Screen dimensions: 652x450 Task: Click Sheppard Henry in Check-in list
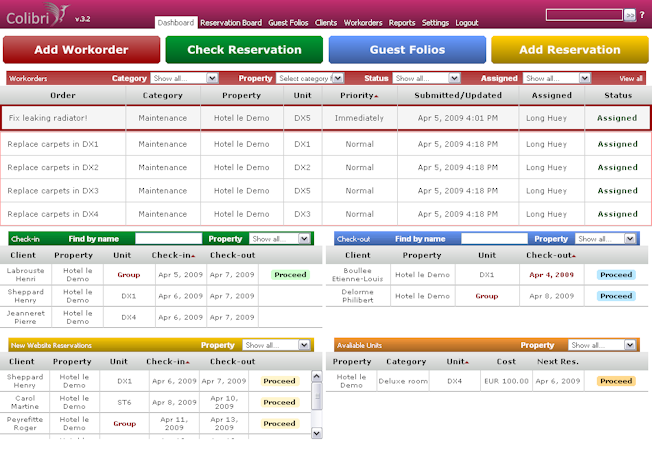(x=25, y=296)
